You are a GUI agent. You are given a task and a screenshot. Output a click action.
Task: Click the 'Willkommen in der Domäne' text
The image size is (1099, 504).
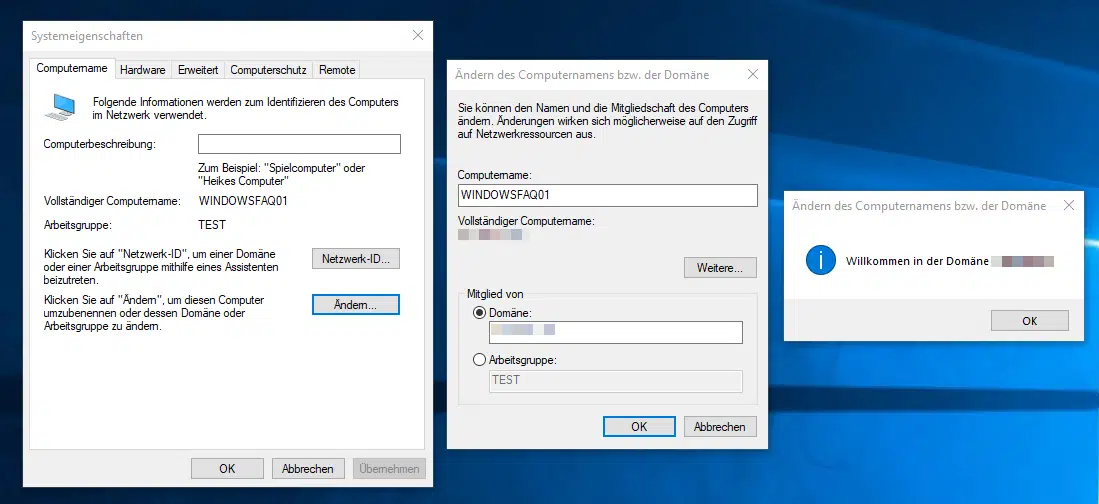coord(917,261)
